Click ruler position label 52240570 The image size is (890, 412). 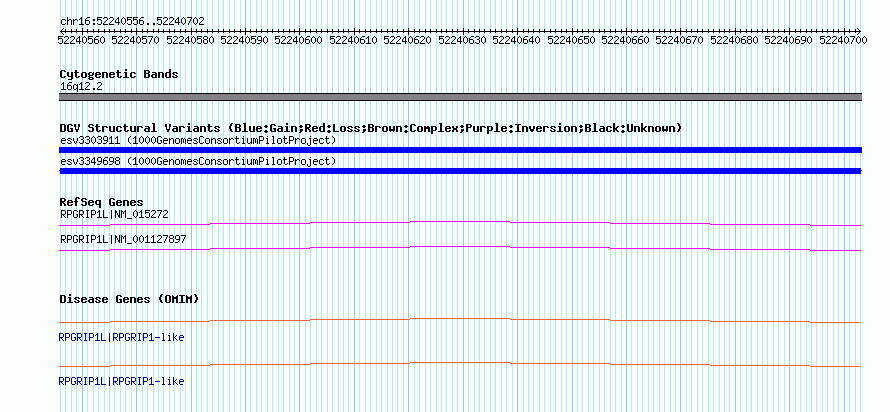(x=136, y=40)
